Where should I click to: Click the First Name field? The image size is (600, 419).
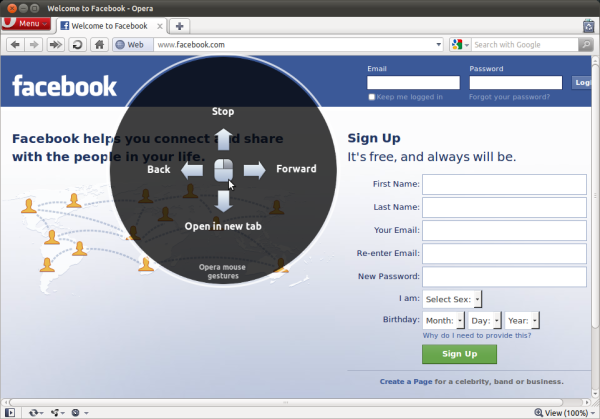[504, 184]
